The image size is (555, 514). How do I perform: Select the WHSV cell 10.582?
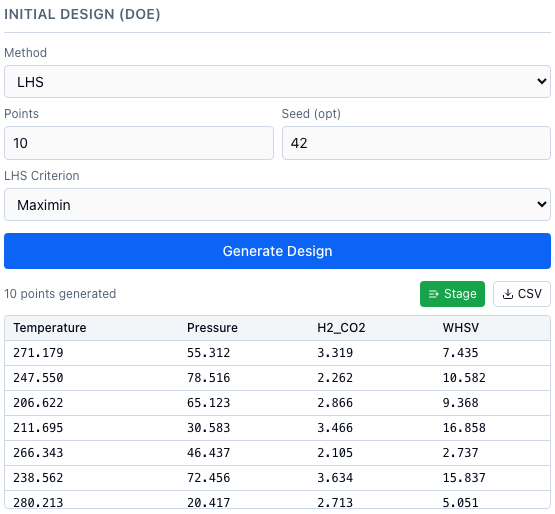[464, 378]
